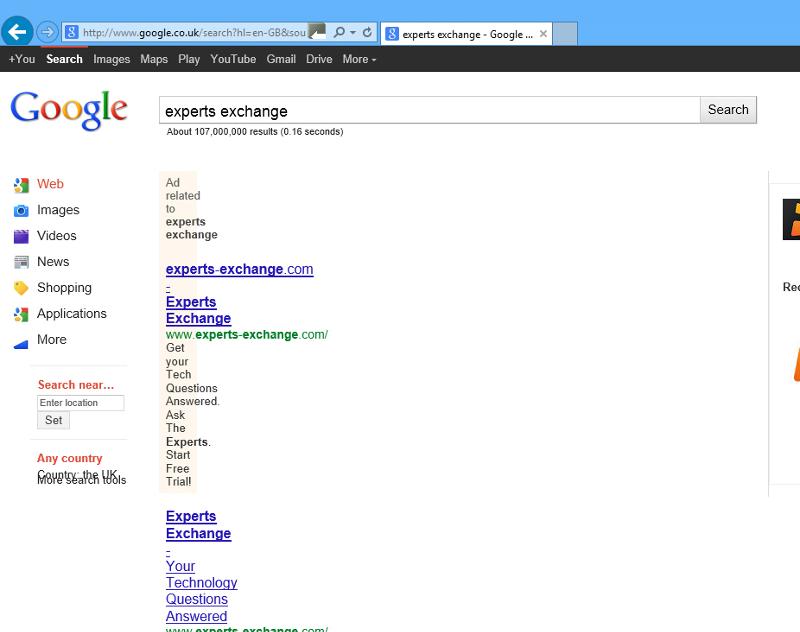Click the browser forward arrow button

(x=47, y=32)
